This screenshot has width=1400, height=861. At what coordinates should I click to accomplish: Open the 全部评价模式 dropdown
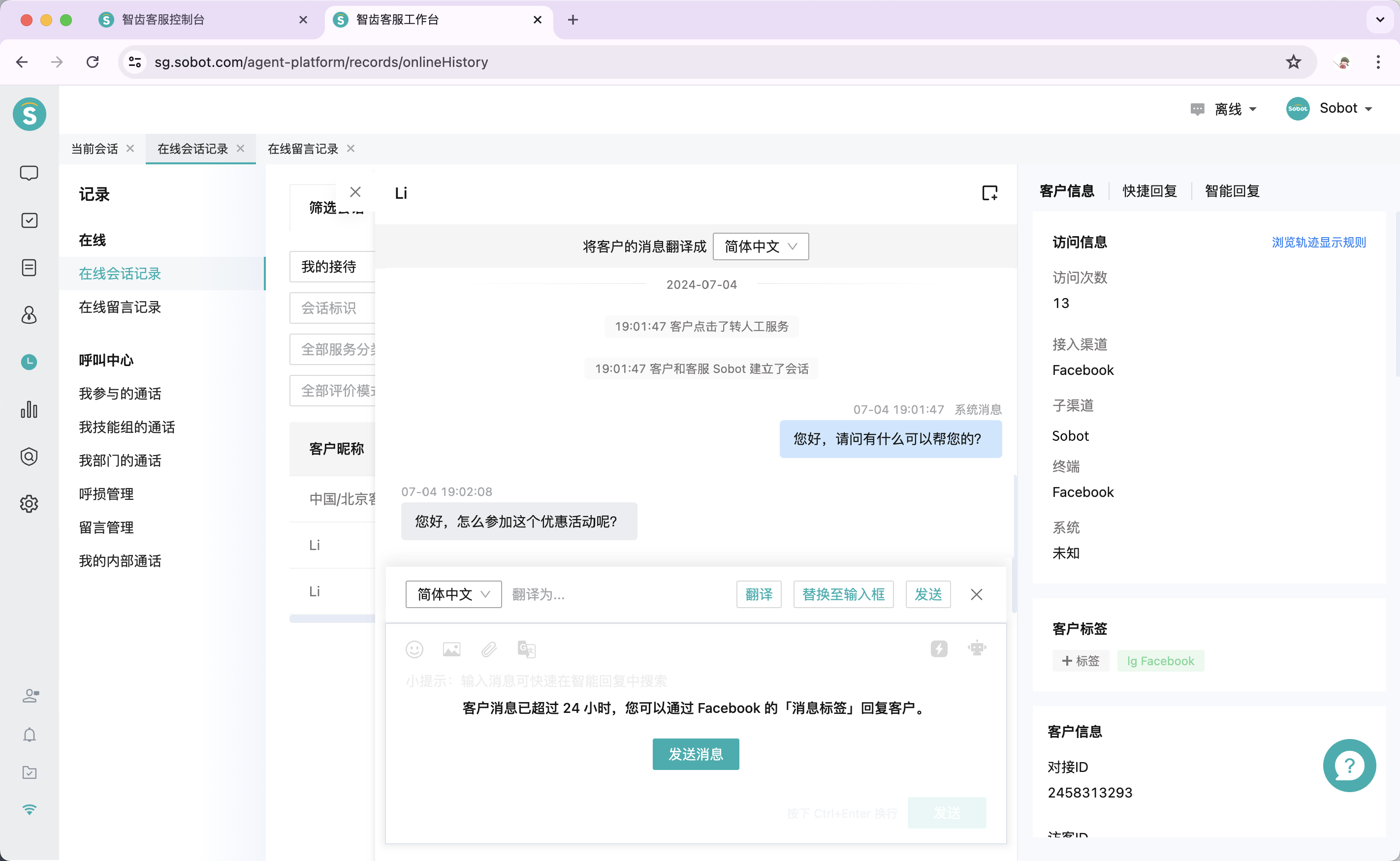tap(333, 391)
